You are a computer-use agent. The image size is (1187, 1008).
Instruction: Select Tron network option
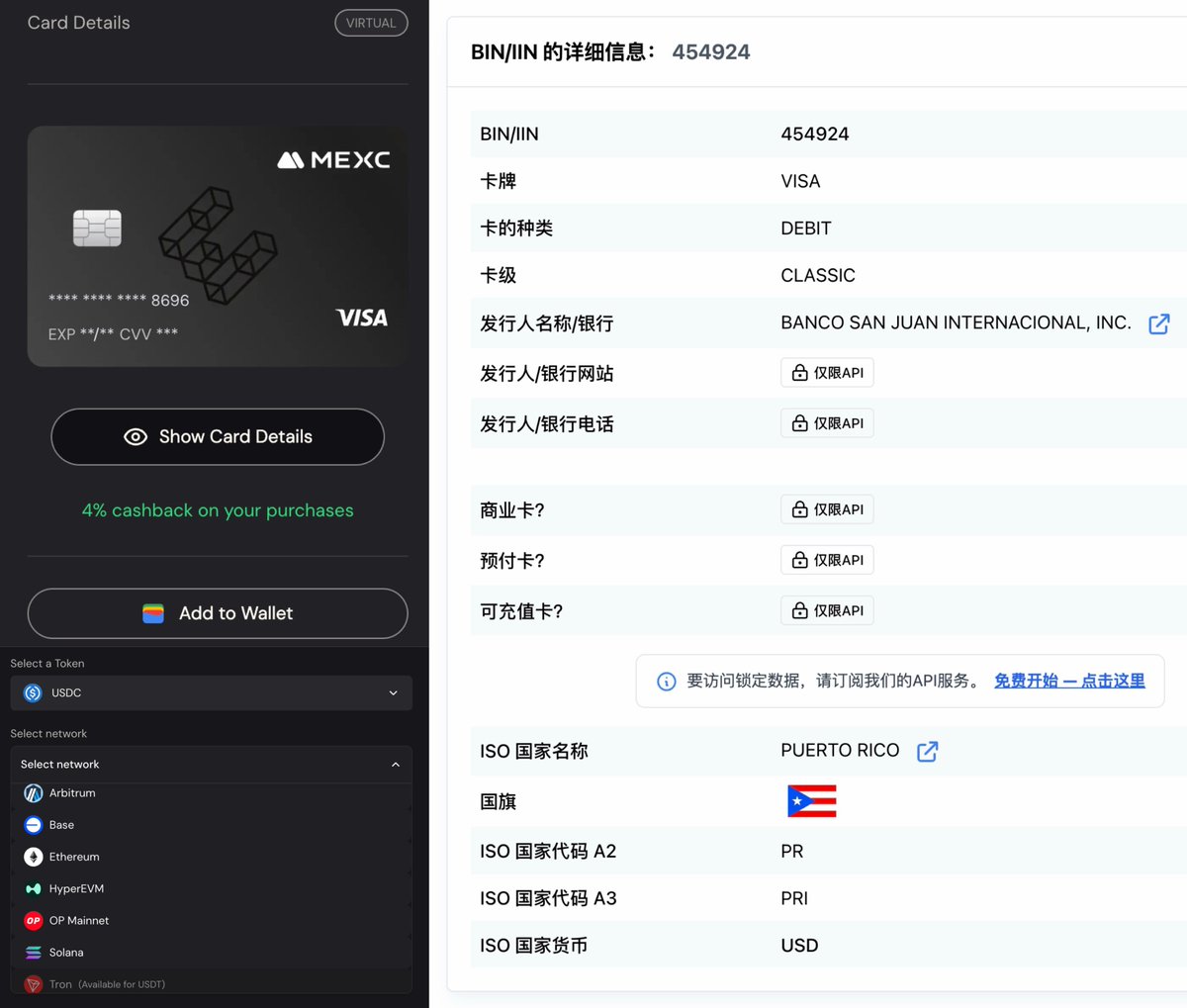coord(211,983)
